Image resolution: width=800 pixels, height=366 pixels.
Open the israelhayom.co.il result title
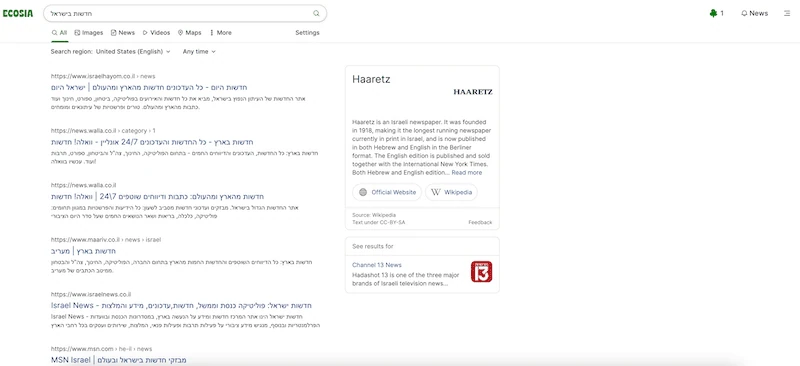(149, 87)
